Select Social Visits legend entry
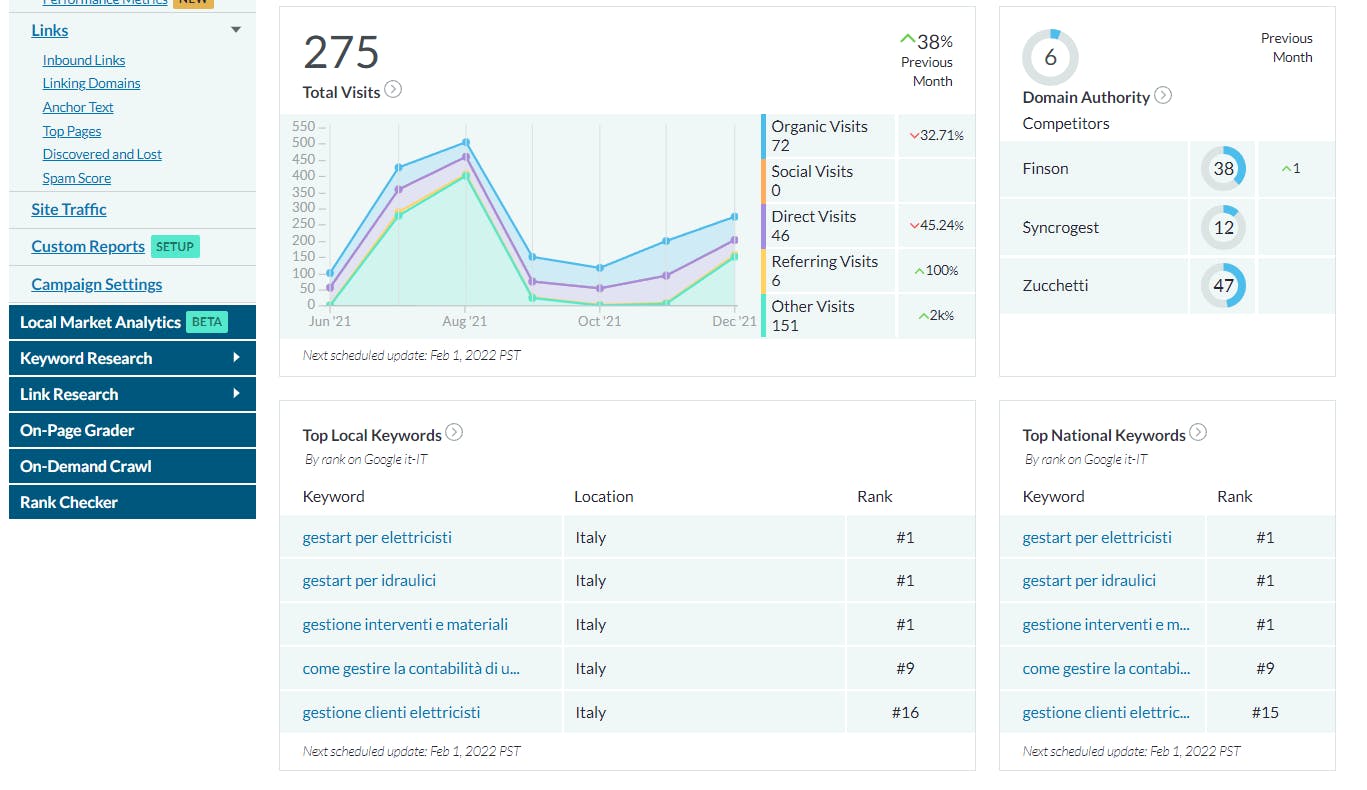This screenshot has width=1367, height=790. coord(828,181)
